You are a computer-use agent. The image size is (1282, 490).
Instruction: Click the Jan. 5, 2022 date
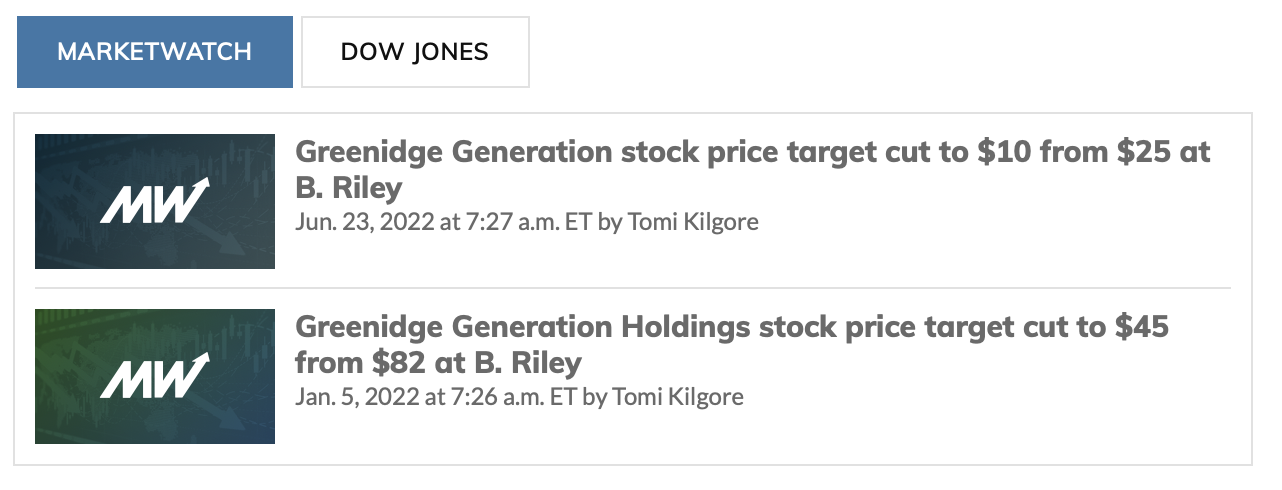tap(357, 397)
